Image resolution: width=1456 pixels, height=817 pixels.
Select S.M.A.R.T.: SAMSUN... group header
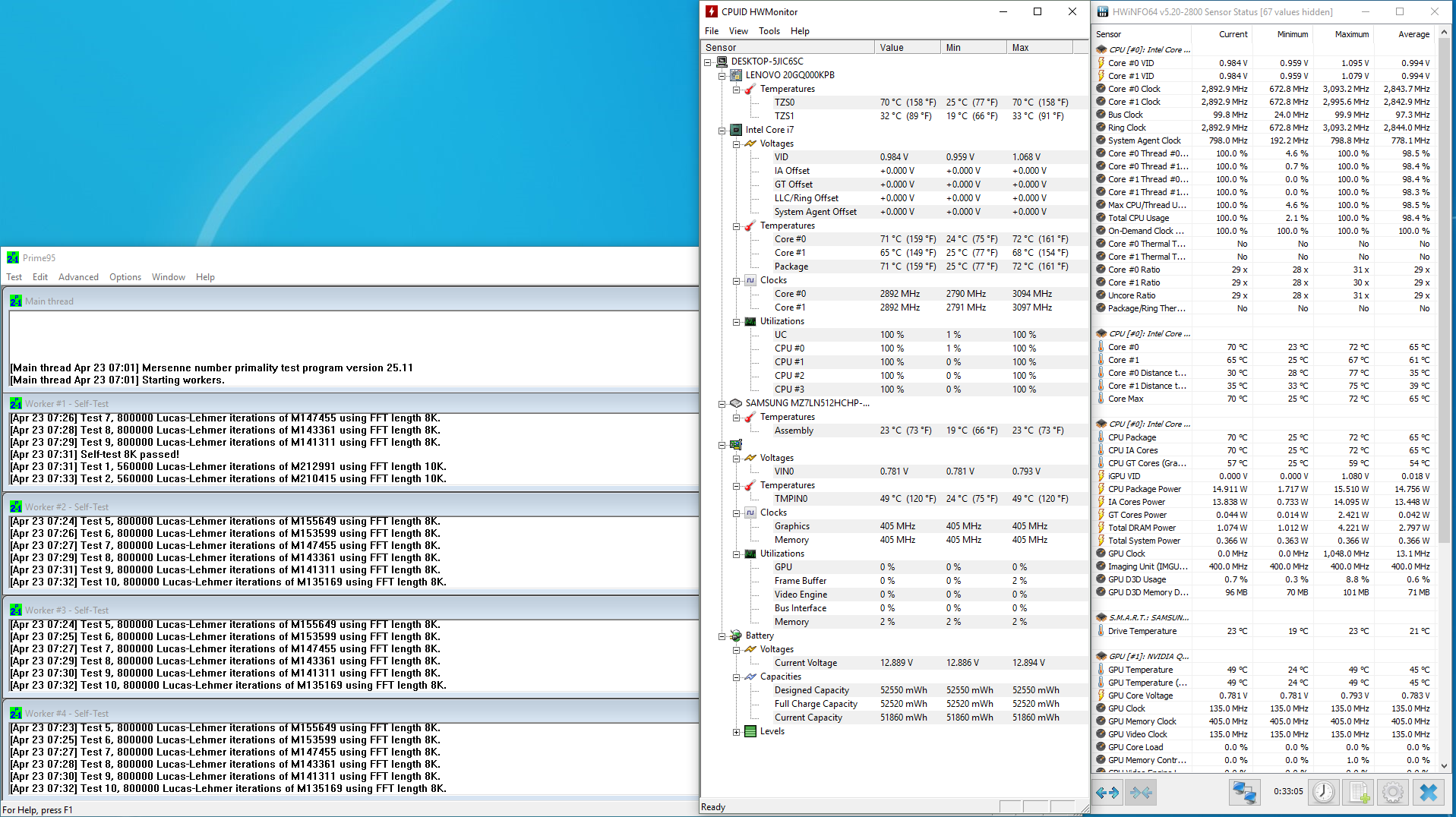(1264, 618)
